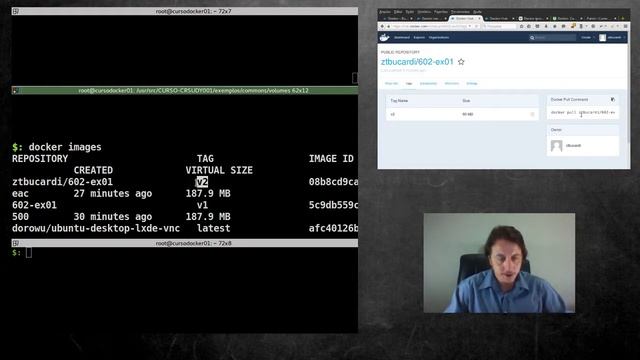Click the 'PUBLIC REPOSITORY' label in the browser
The width and height of the screenshot is (640, 360).
pos(400,52)
